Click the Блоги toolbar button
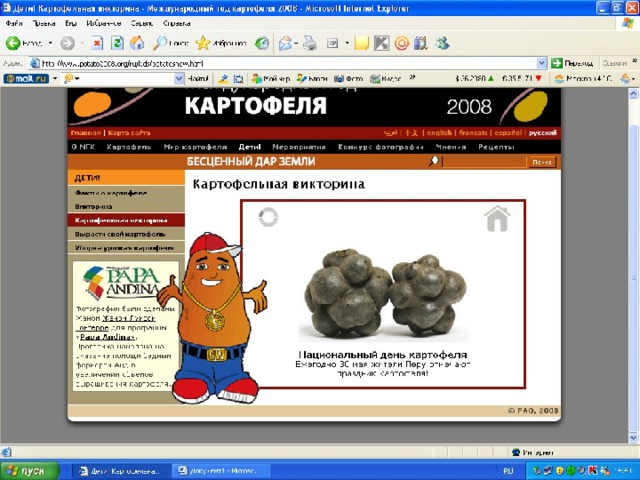This screenshot has height=480, width=640. pyautogui.click(x=312, y=78)
